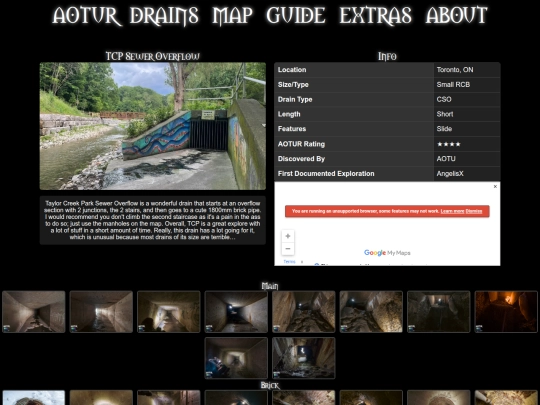Open last Brick gallery thumbnail

(x=506, y=398)
